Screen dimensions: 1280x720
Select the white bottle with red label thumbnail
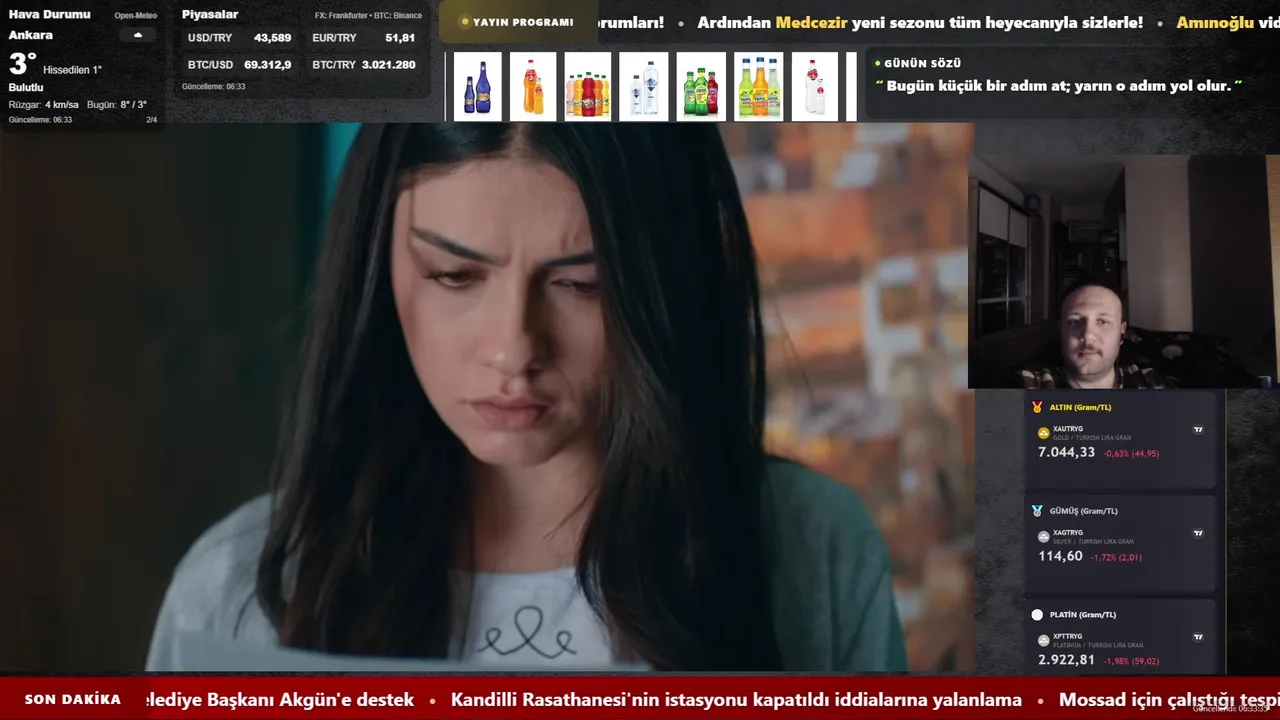(815, 87)
